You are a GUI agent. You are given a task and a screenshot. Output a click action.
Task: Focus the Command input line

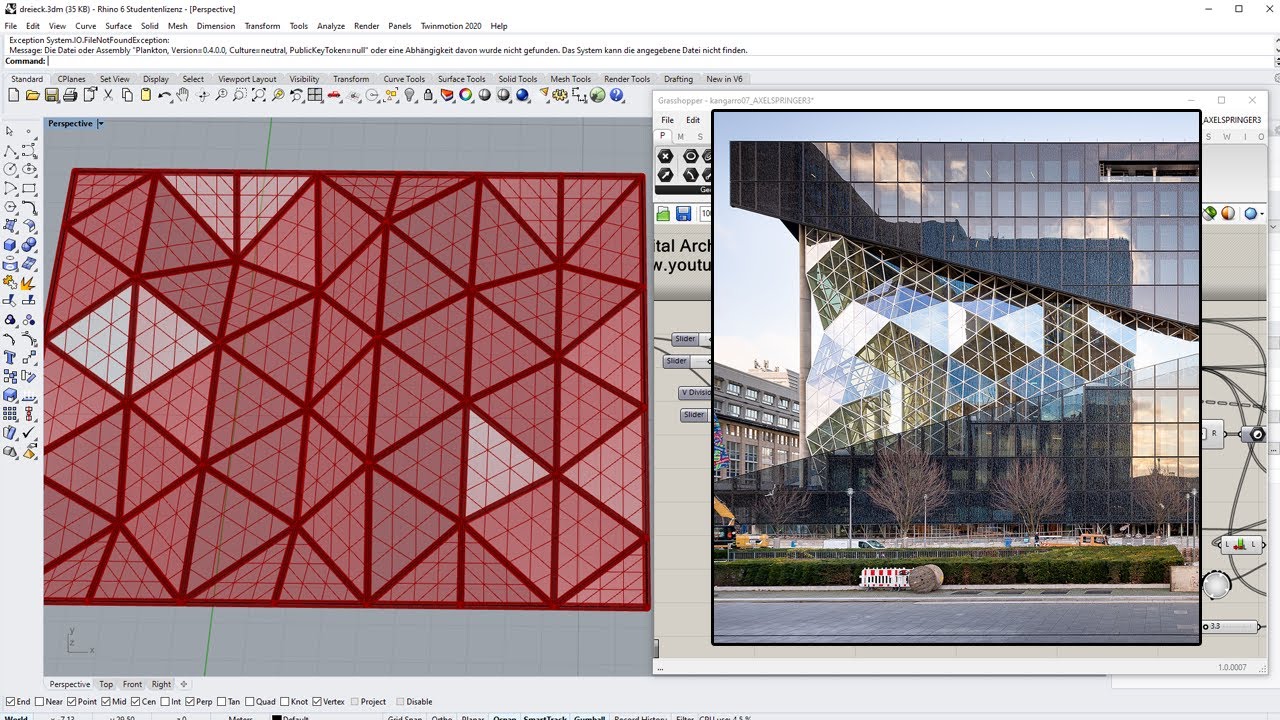640,61
